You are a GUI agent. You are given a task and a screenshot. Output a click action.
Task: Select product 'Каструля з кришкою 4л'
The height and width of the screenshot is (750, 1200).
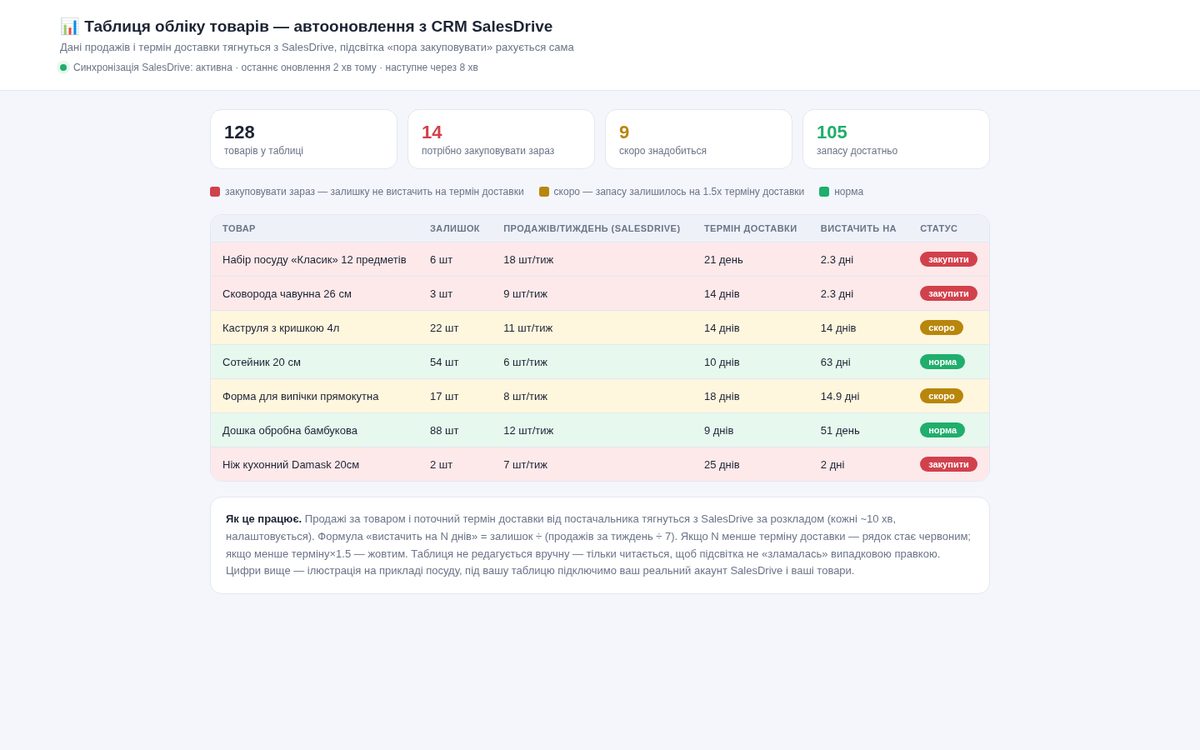[x=281, y=327]
